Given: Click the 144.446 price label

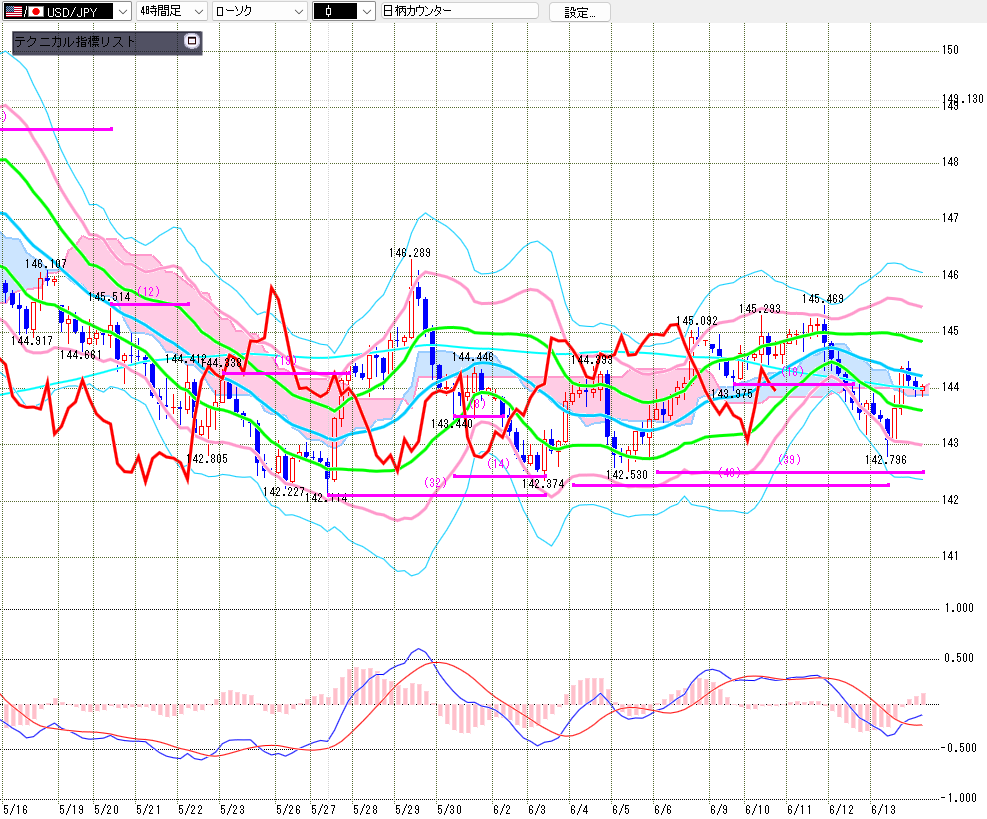Looking at the screenshot, I should tap(473, 357).
